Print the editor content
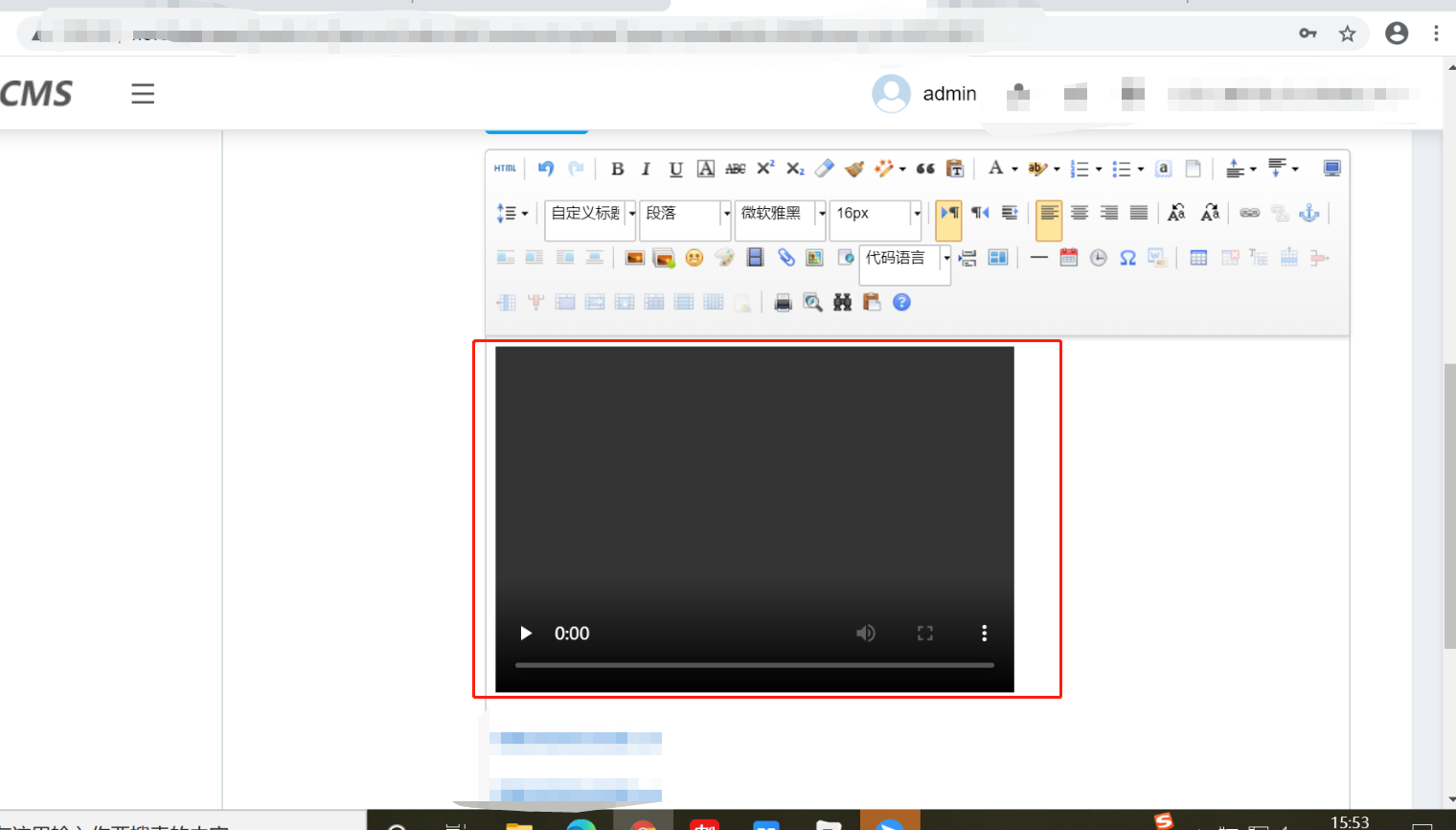Image resolution: width=1456 pixels, height=830 pixels. tap(783, 303)
